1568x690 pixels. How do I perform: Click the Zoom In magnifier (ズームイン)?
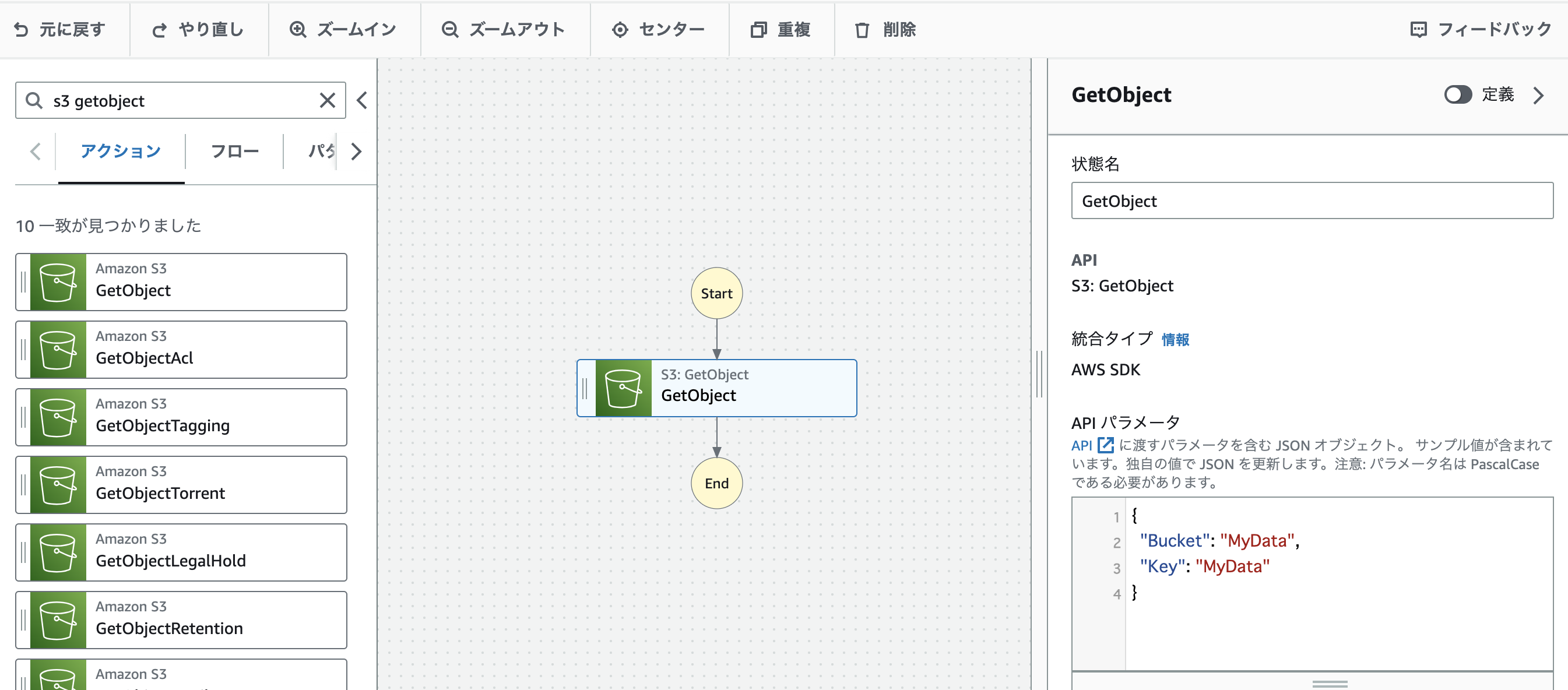pos(298,29)
